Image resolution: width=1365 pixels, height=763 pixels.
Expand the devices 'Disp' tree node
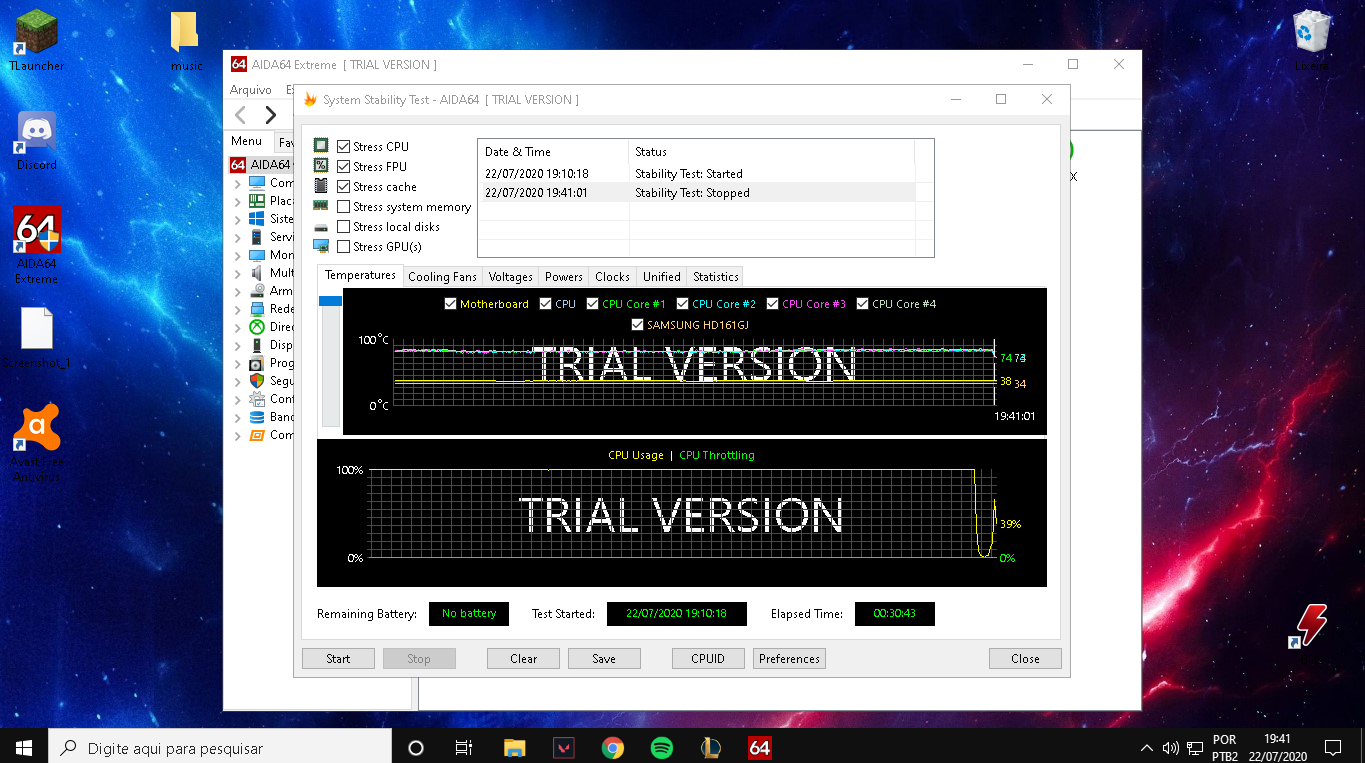(x=237, y=346)
